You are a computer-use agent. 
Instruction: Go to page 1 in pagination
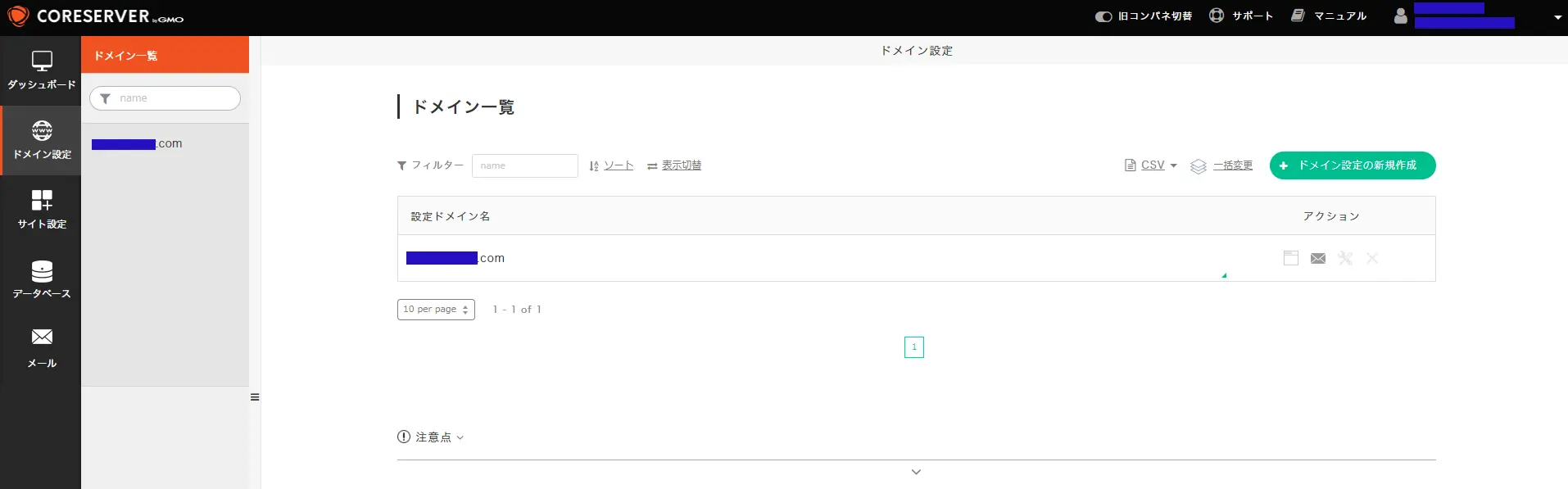click(914, 347)
